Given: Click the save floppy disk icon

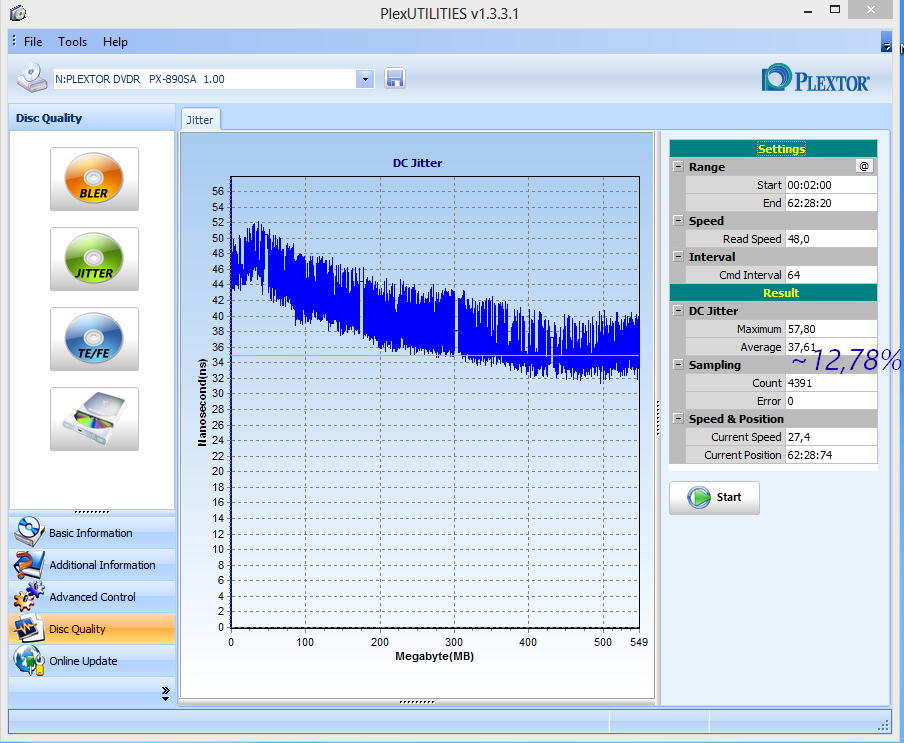Looking at the screenshot, I should [x=395, y=78].
